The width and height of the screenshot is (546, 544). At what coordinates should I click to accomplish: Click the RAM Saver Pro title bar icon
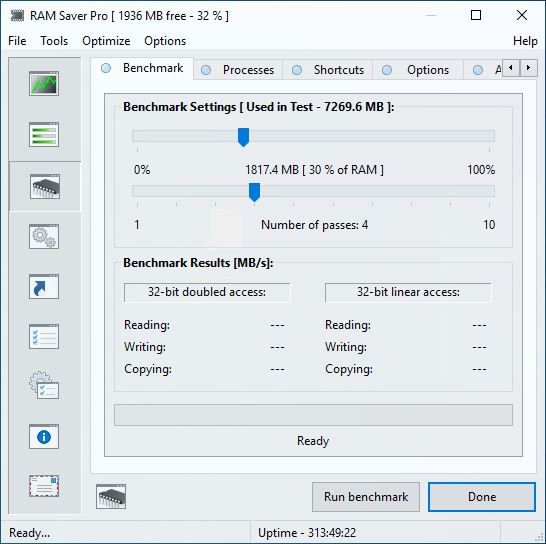pos(17,16)
